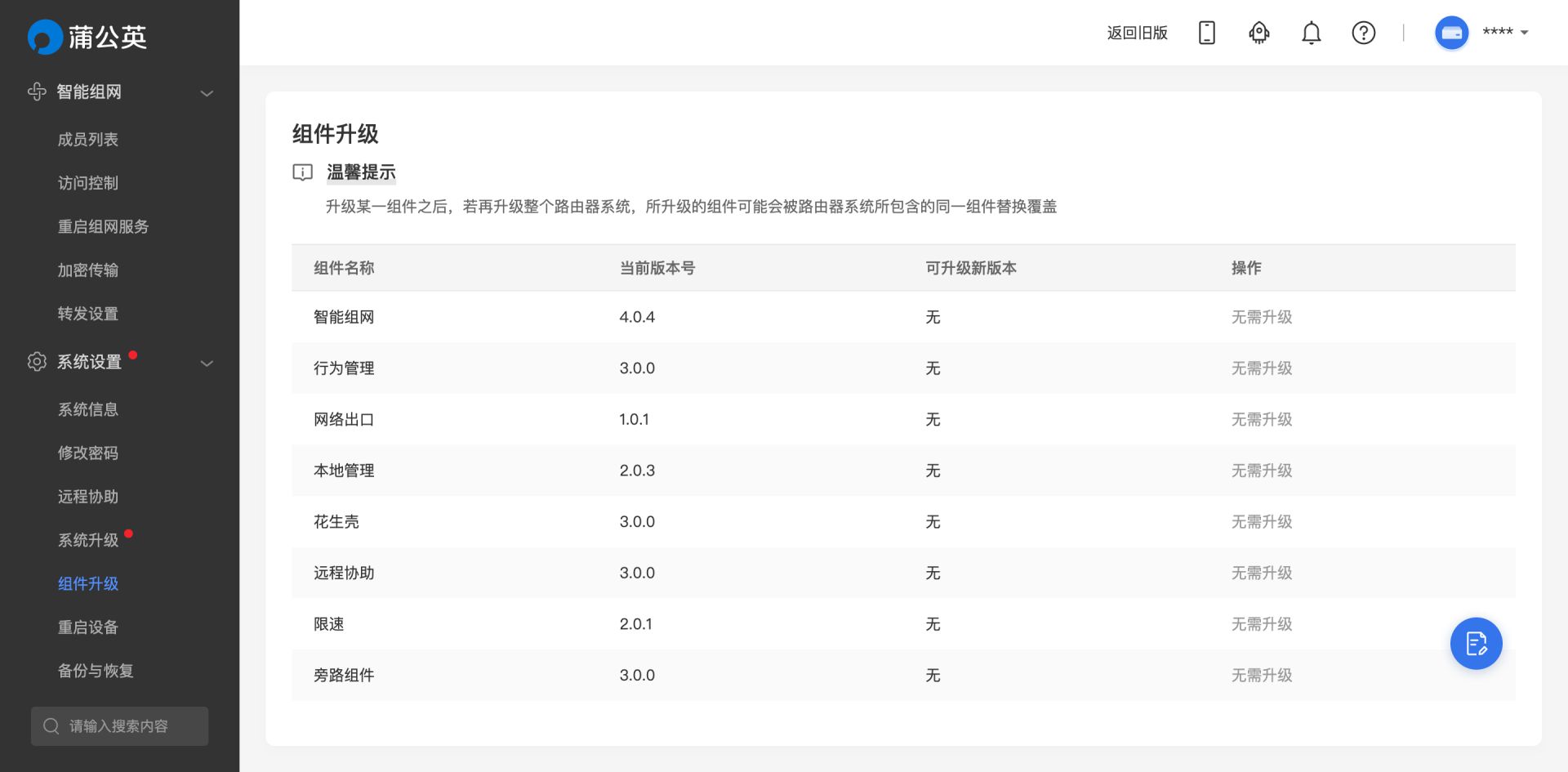The width and height of the screenshot is (1568, 772).
Task: Open the rocket icon in top bar
Action: click(1258, 33)
